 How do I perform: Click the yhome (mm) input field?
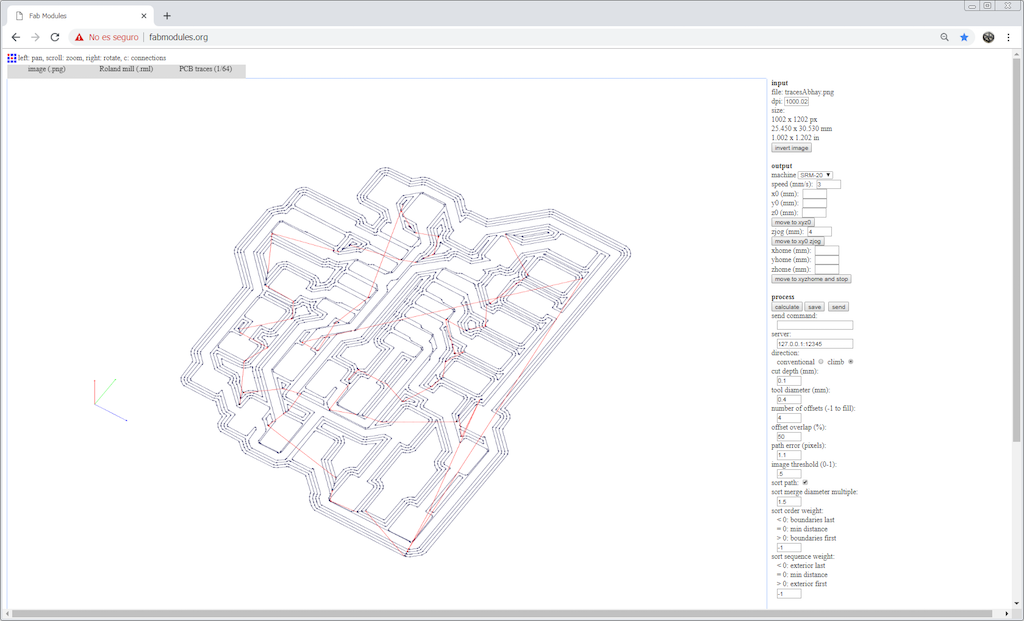coord(826,260)
